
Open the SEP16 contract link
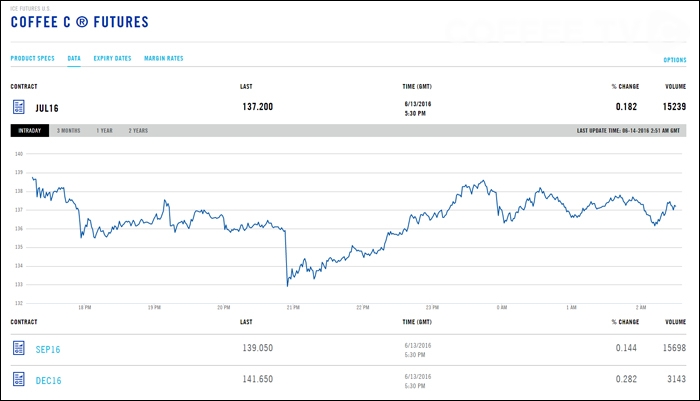click(x=48, y=350)
